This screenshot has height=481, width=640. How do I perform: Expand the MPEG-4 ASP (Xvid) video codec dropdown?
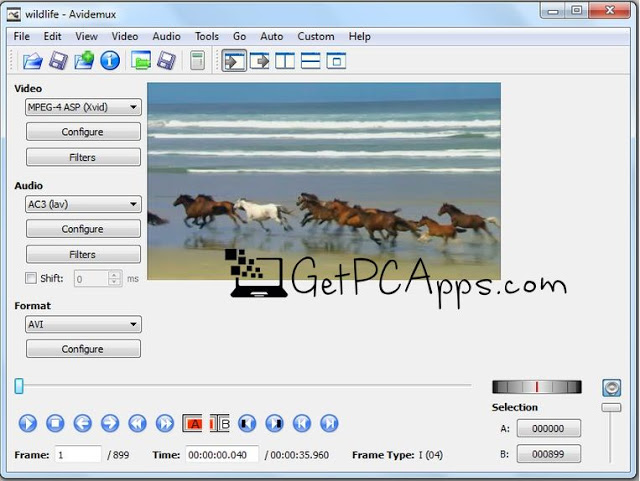click(x=83, y=107)
